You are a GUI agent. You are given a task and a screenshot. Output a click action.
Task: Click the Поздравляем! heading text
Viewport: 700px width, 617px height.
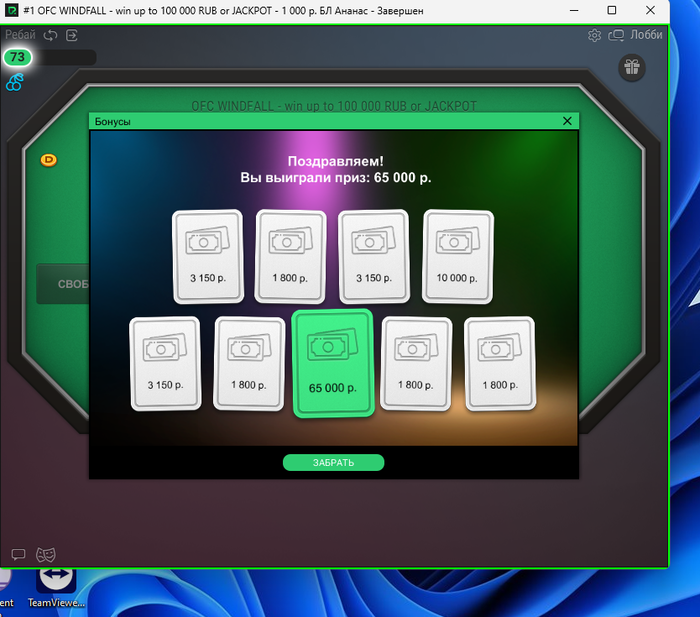point(335,161)
